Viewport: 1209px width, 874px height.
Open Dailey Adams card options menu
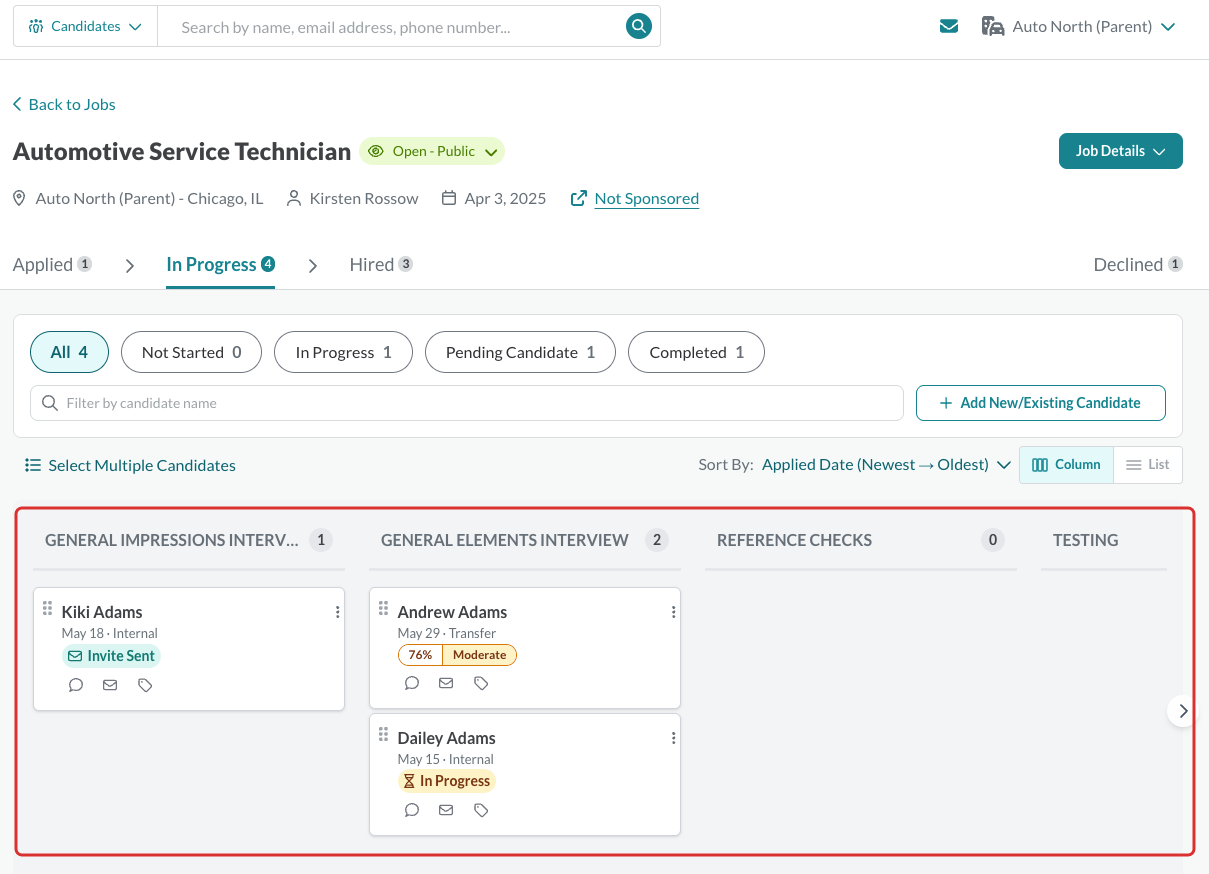click(673, 738)
